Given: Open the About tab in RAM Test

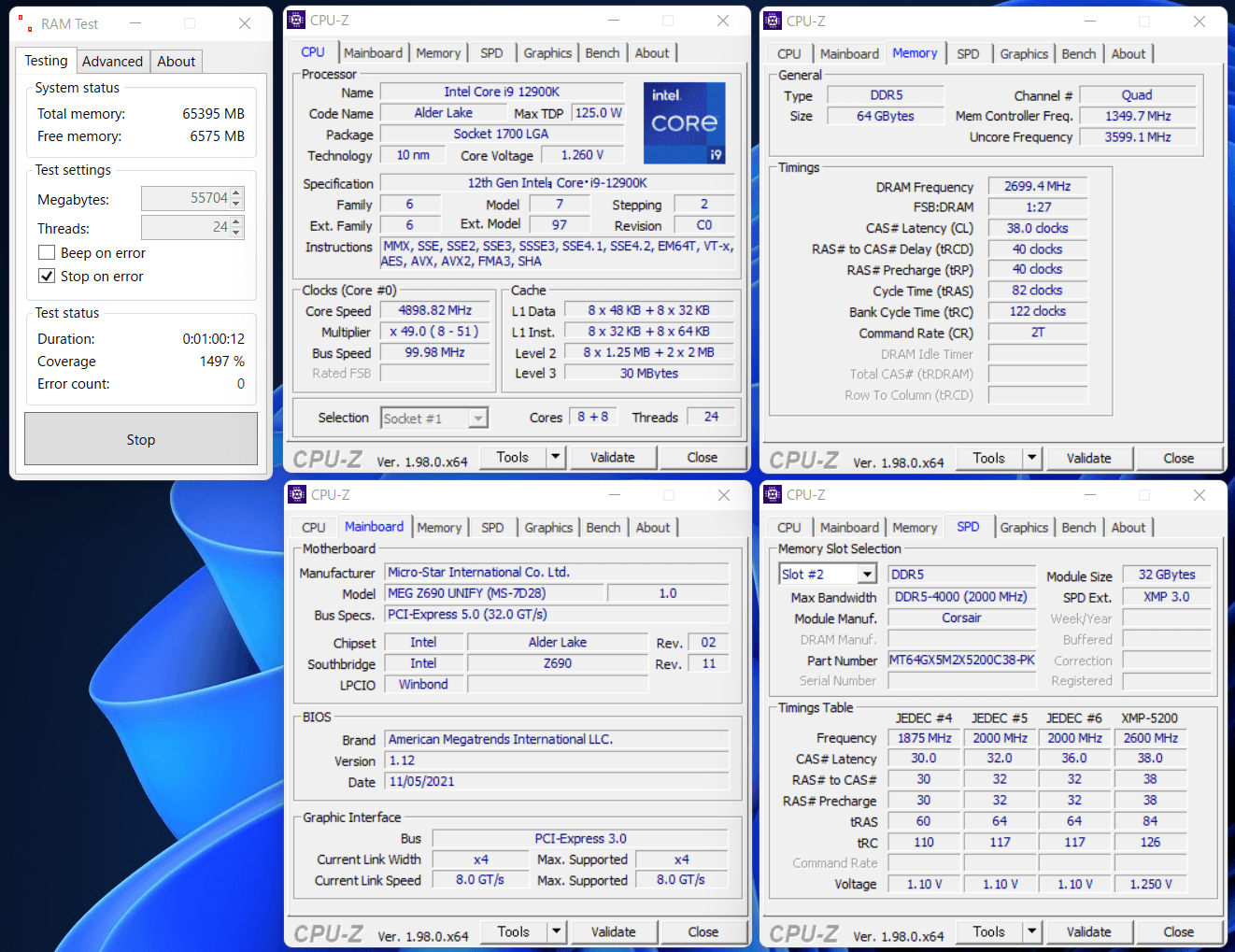Looking at the screenshot, I should (x=176, y=62).
